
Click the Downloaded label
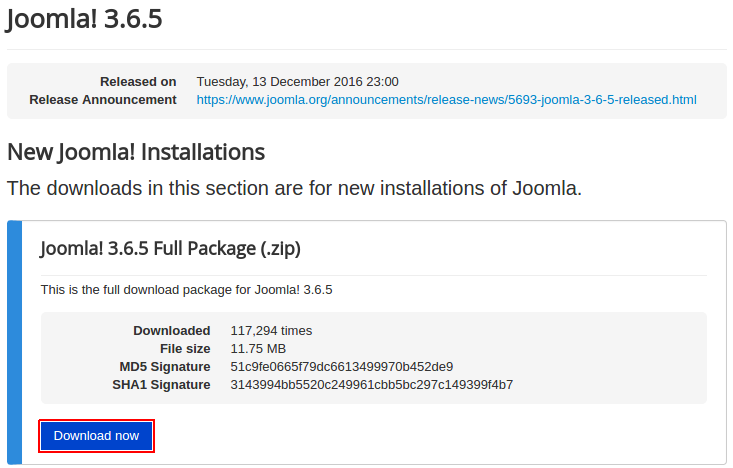click(171, 330)
